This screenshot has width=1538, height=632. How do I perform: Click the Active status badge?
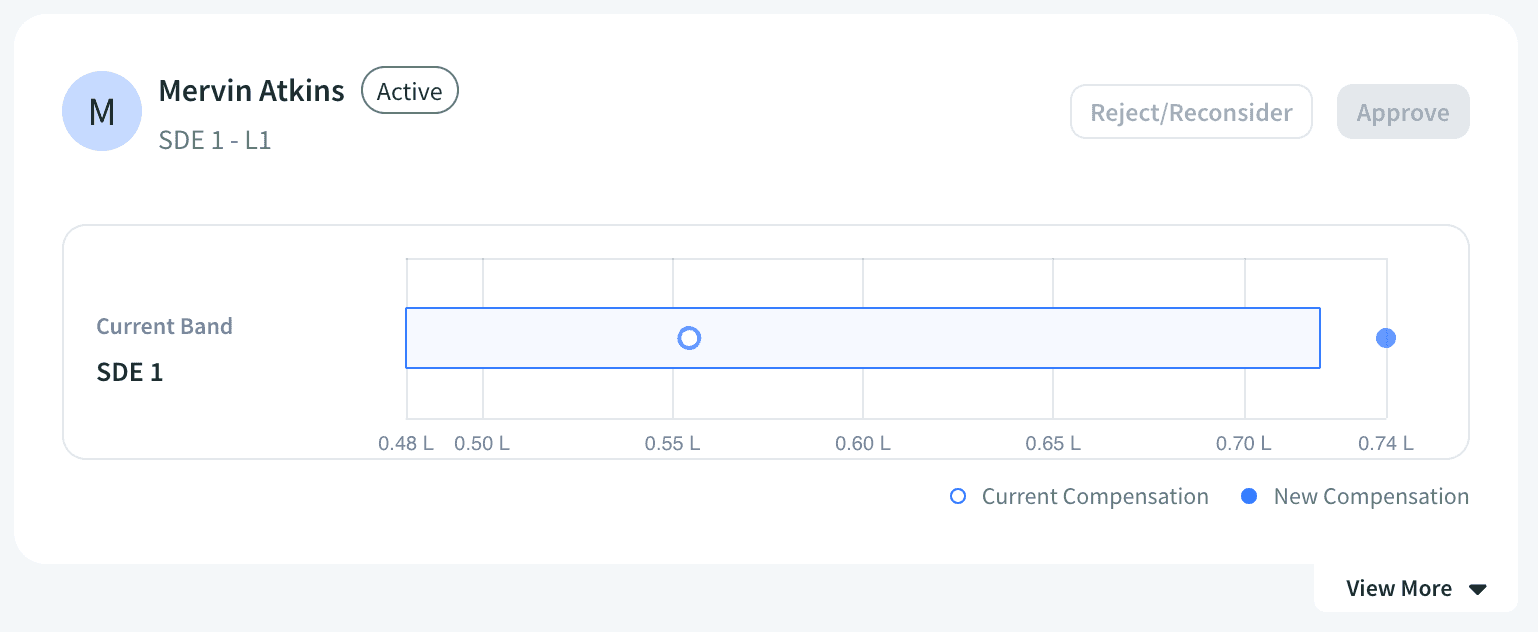[x=410, y=91]
